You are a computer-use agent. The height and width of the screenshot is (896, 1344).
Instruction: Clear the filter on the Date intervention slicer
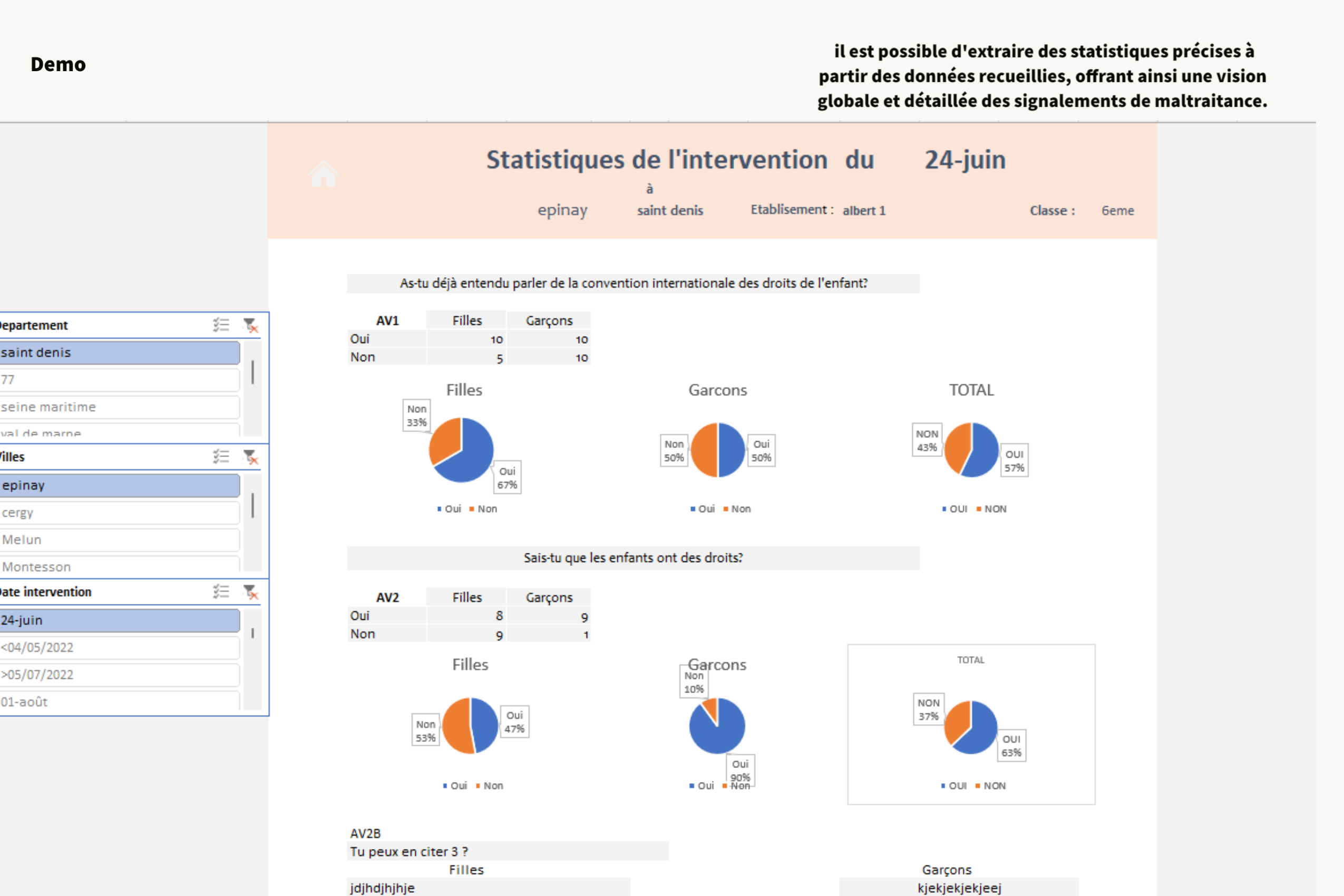tap(251, 591)
